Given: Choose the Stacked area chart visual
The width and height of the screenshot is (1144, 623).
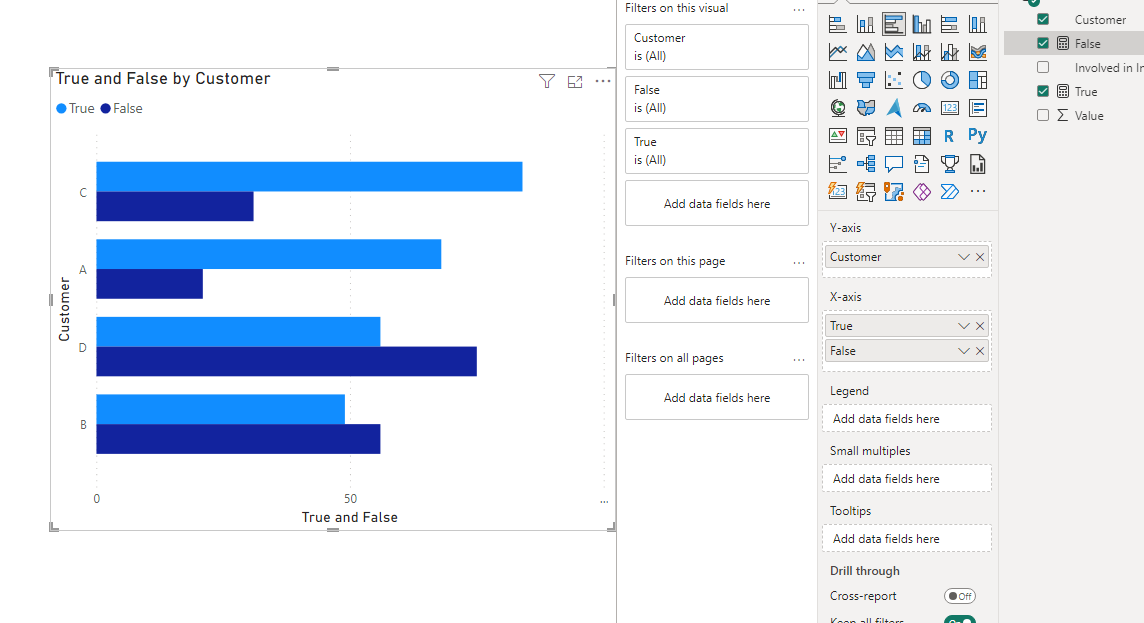Looking at the screenshot, I should click(894, 52).
